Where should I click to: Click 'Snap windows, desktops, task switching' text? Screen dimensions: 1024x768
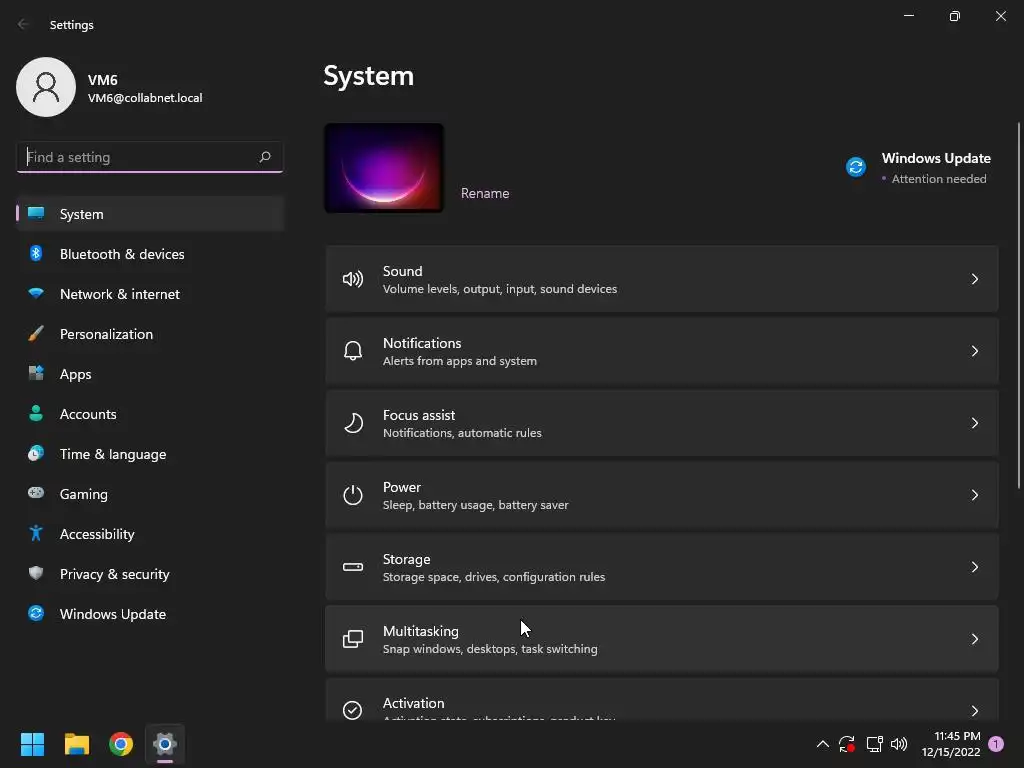tap(490, 648)
